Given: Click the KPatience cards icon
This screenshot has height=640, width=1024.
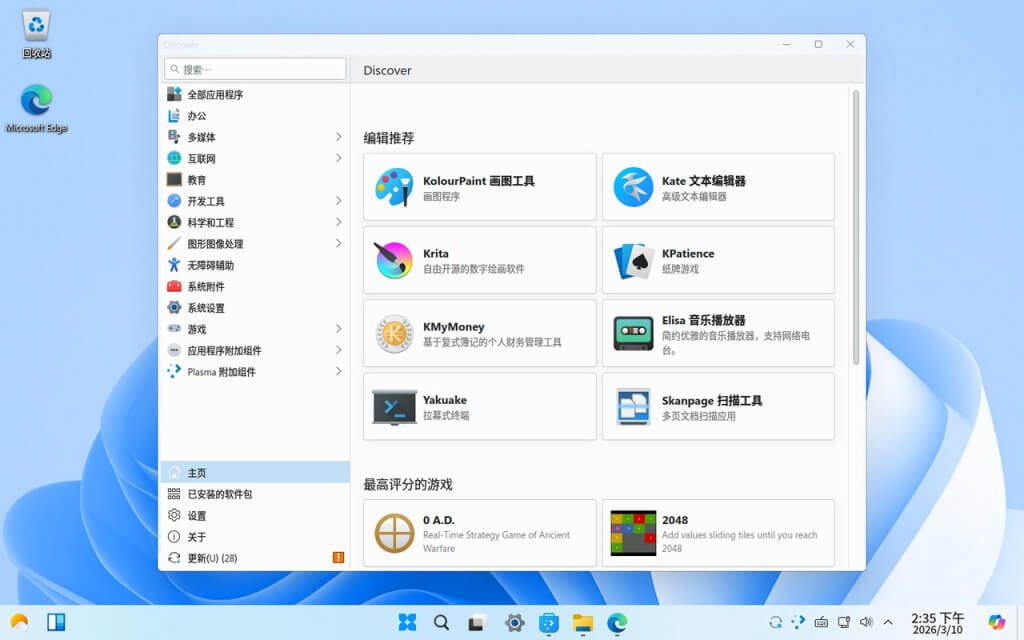Looking at the screenshot, I should (x=633, y=261).
